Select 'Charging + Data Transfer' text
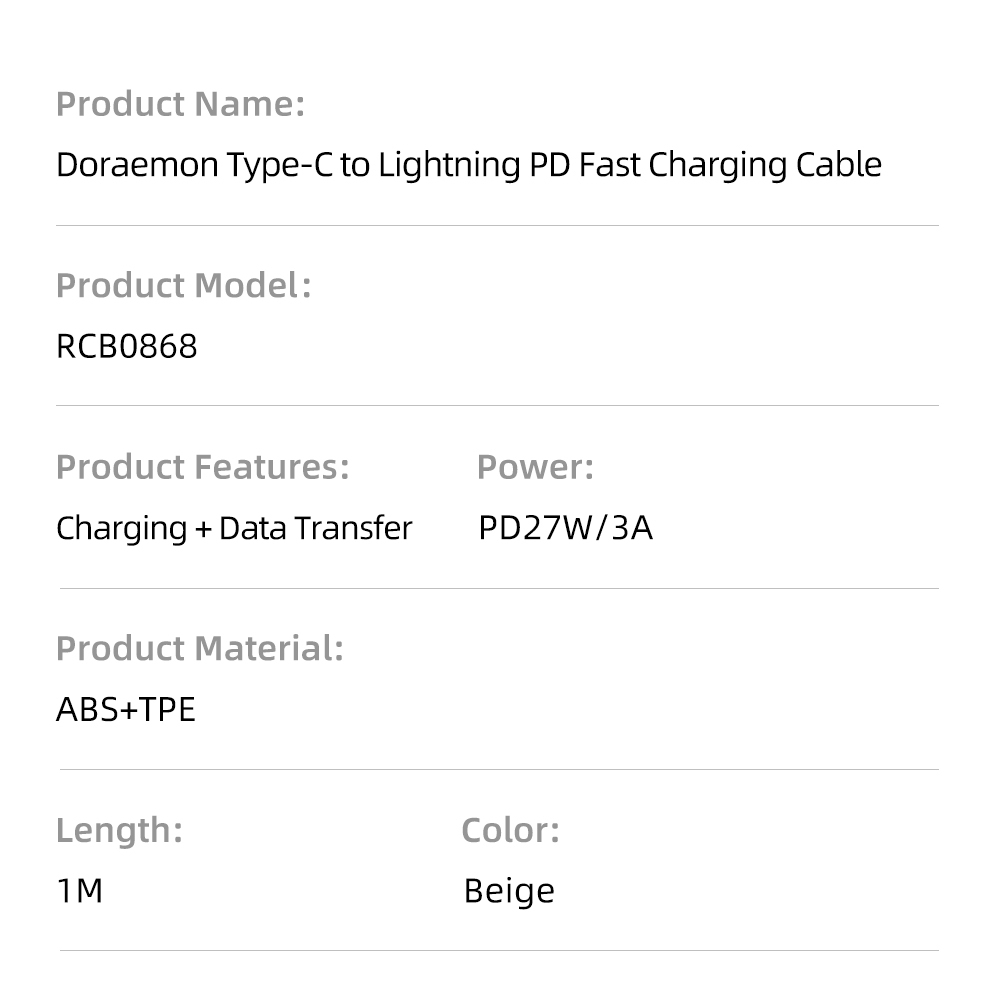This screenshot has height=1000, width=1000. tap(234, 528)
